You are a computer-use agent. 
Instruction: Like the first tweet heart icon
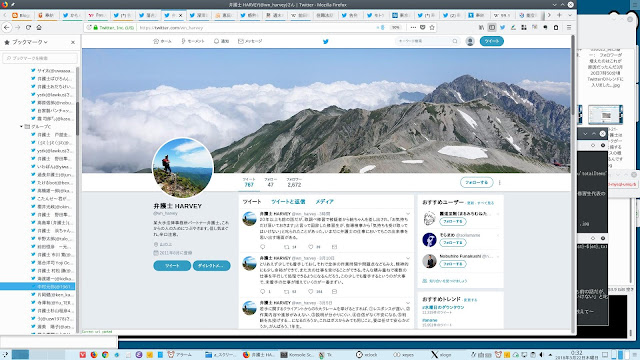pos(311,247)
